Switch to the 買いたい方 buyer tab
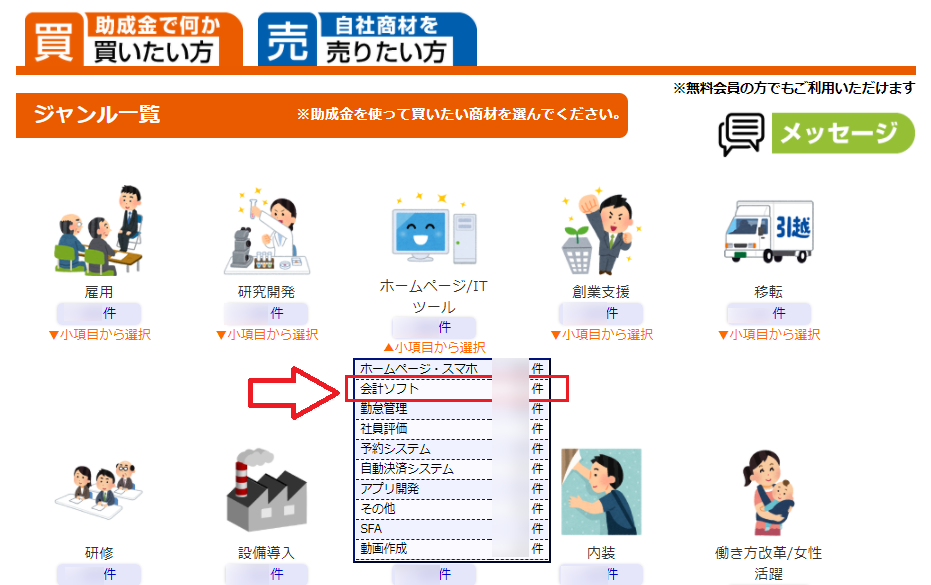The image size is (931, 585). coord(130,38)
